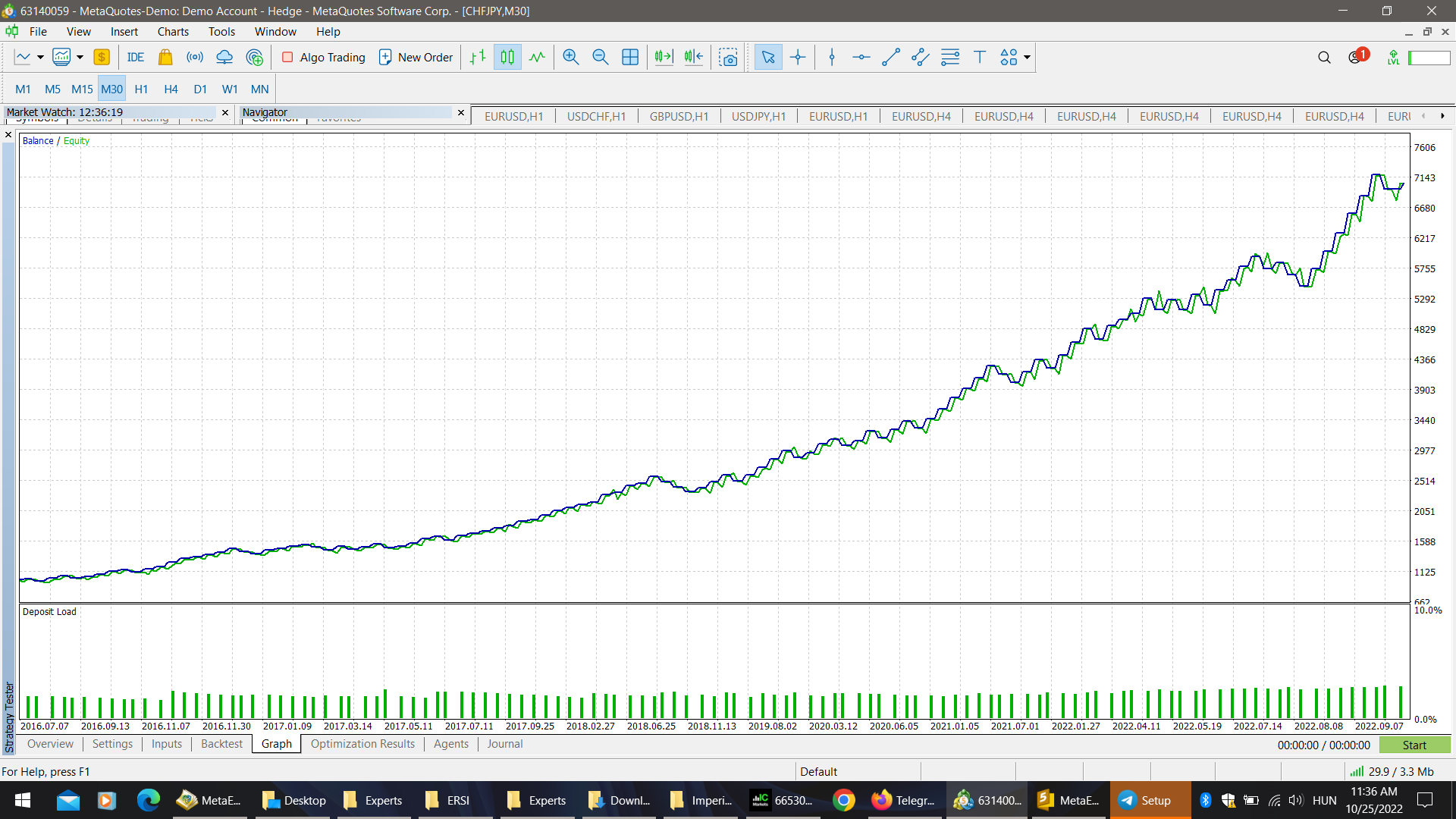Open the search magnifier
1456x819 pixels.
point(1324,57)
